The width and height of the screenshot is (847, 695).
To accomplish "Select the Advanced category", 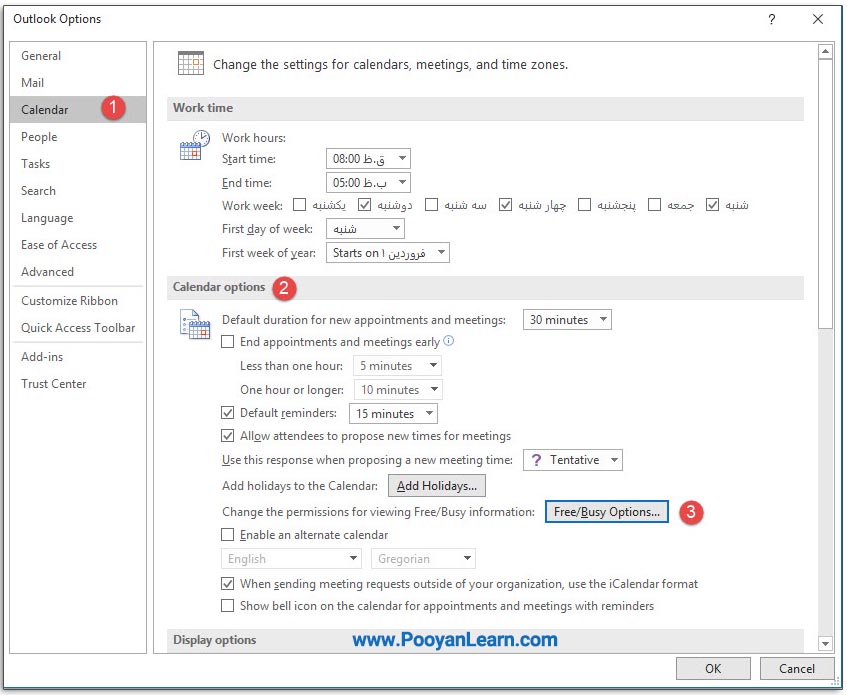I will 78,272.
